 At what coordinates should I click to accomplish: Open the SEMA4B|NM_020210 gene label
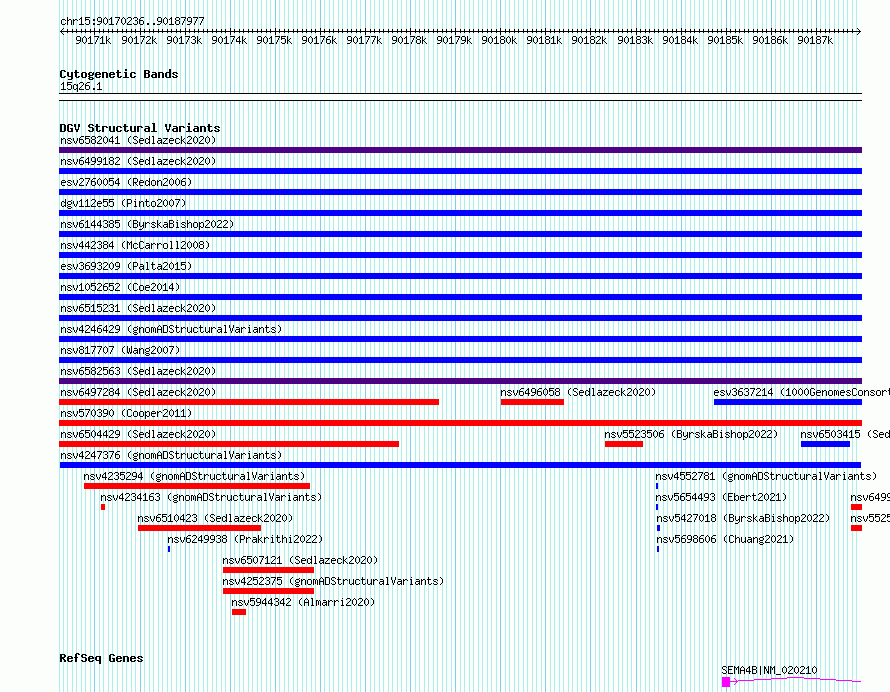(x=769, y=670)
